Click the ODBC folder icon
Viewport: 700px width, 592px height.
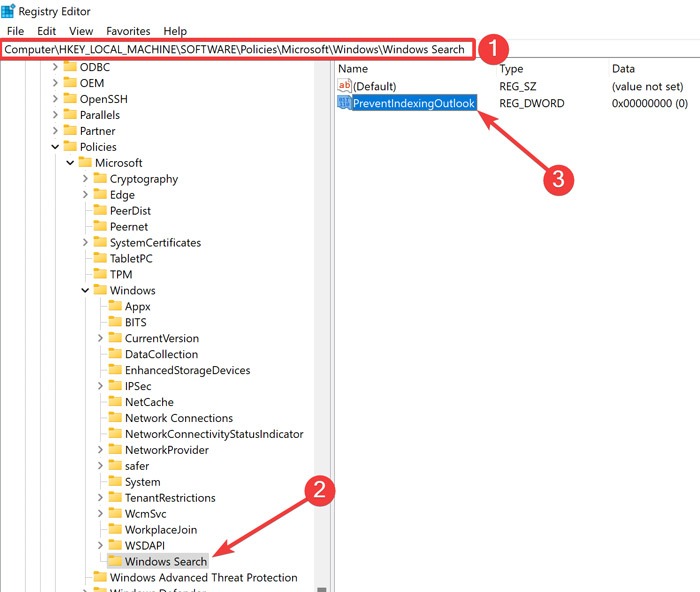click(70, 67)
